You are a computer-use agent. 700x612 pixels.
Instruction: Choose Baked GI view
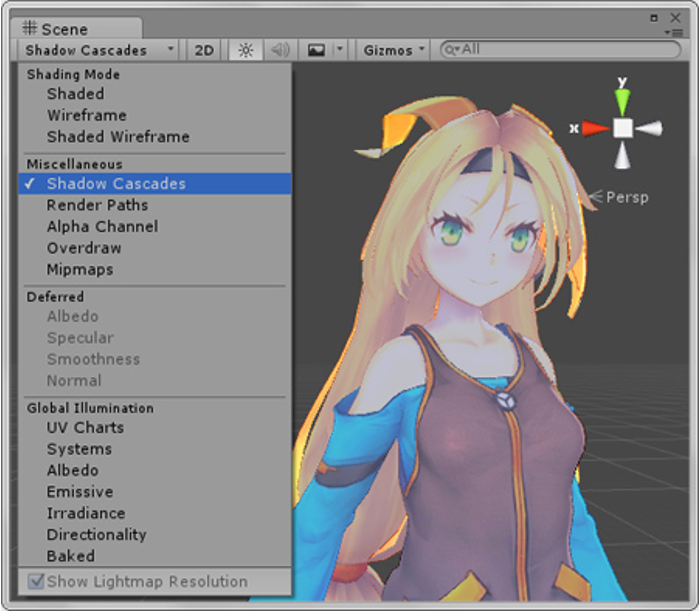coord(154,556)
